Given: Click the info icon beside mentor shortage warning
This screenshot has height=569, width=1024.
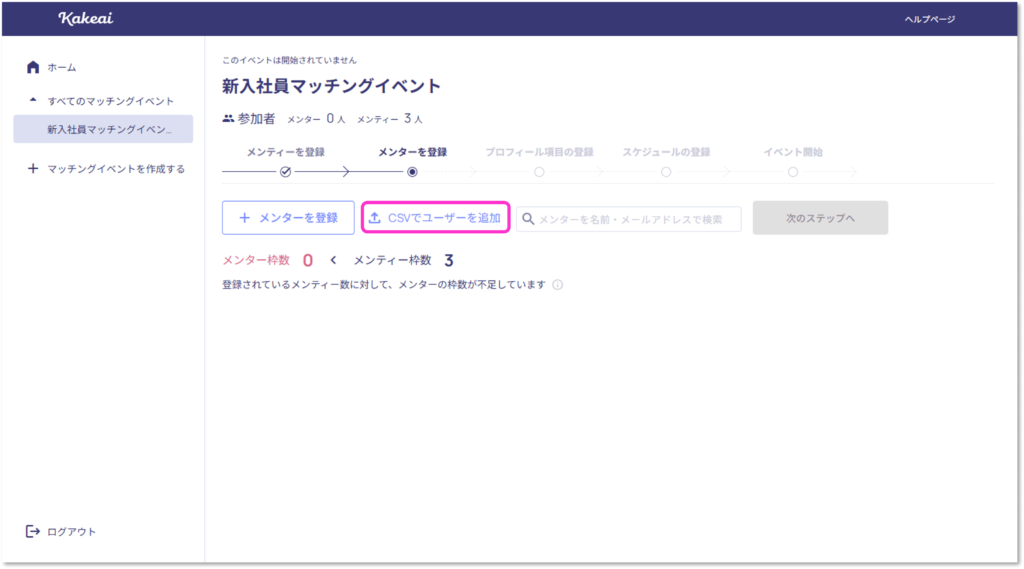Looking at the screenshot, I should click(x=557, y=285).
